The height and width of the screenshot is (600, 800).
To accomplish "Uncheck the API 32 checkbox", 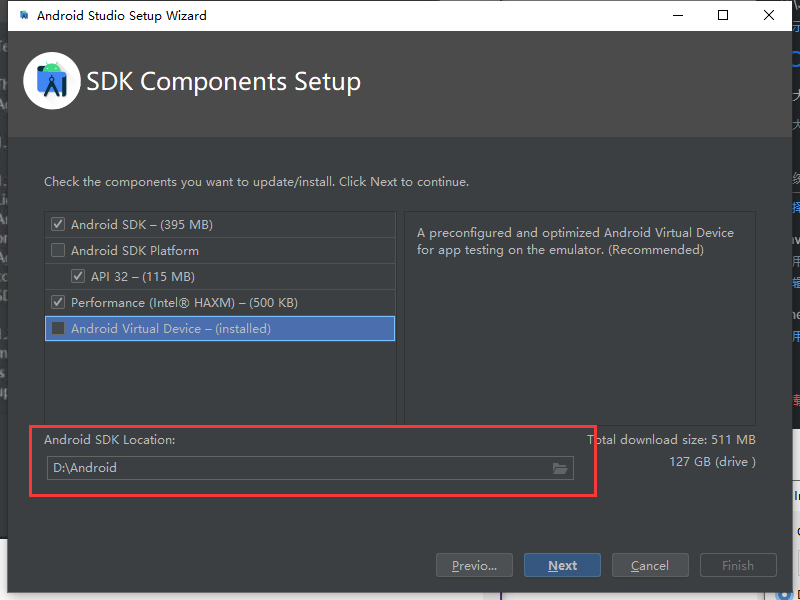I will (78, 277).
